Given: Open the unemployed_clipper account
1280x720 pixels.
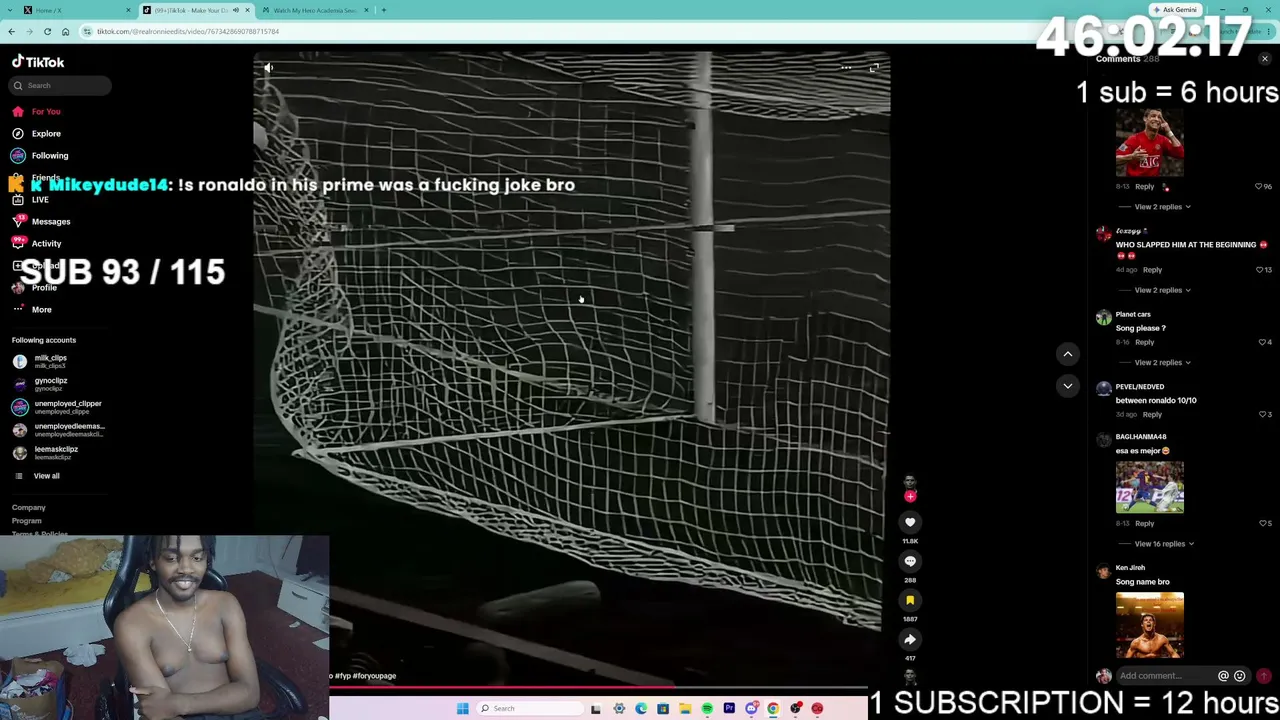Looking at the screenshot, I should tap(58, 407).
